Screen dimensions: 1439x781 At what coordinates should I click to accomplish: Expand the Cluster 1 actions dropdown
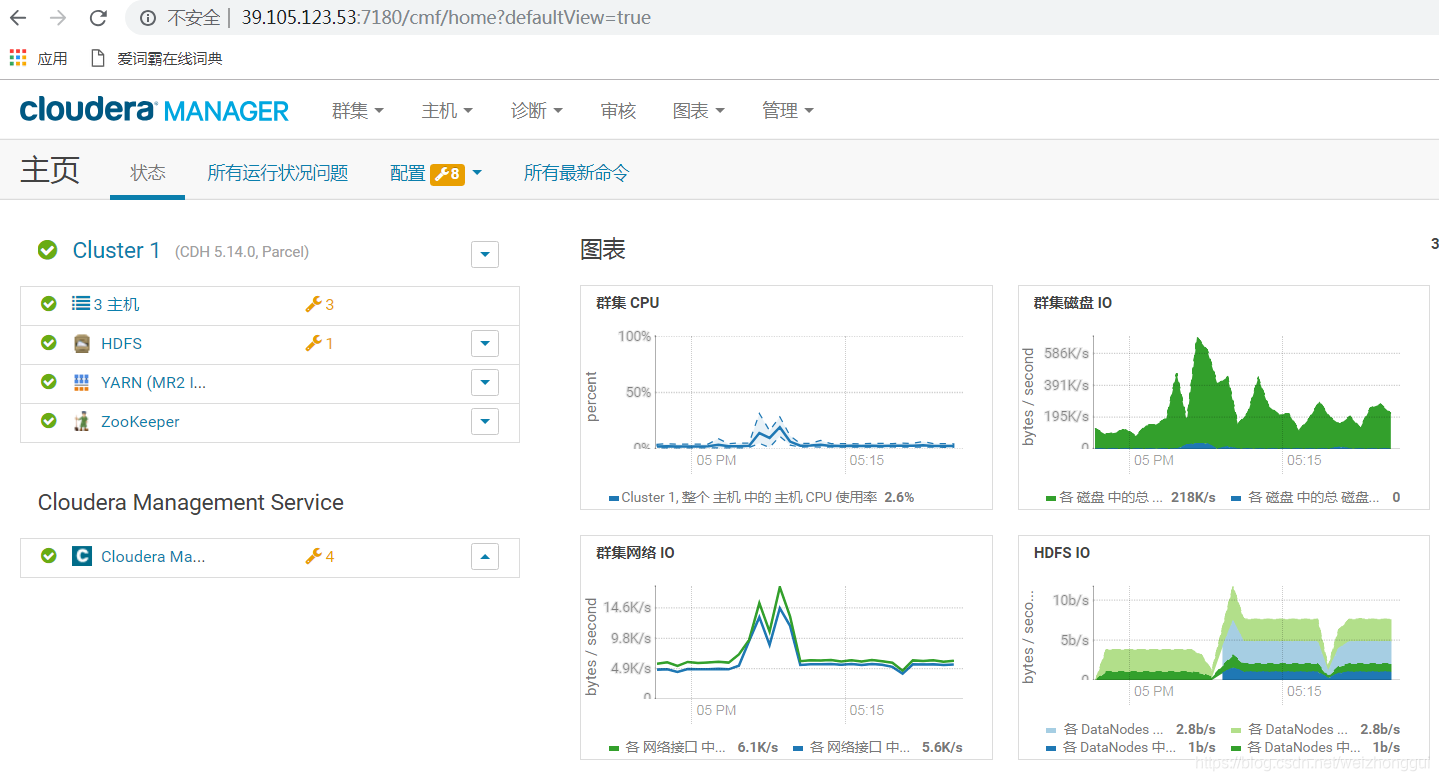(x=485, y=254)
